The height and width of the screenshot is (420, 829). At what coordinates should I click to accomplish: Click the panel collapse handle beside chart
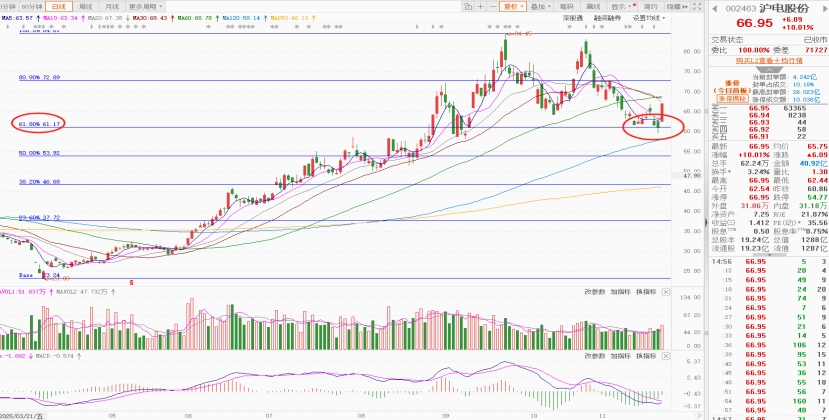coord(706,221)
